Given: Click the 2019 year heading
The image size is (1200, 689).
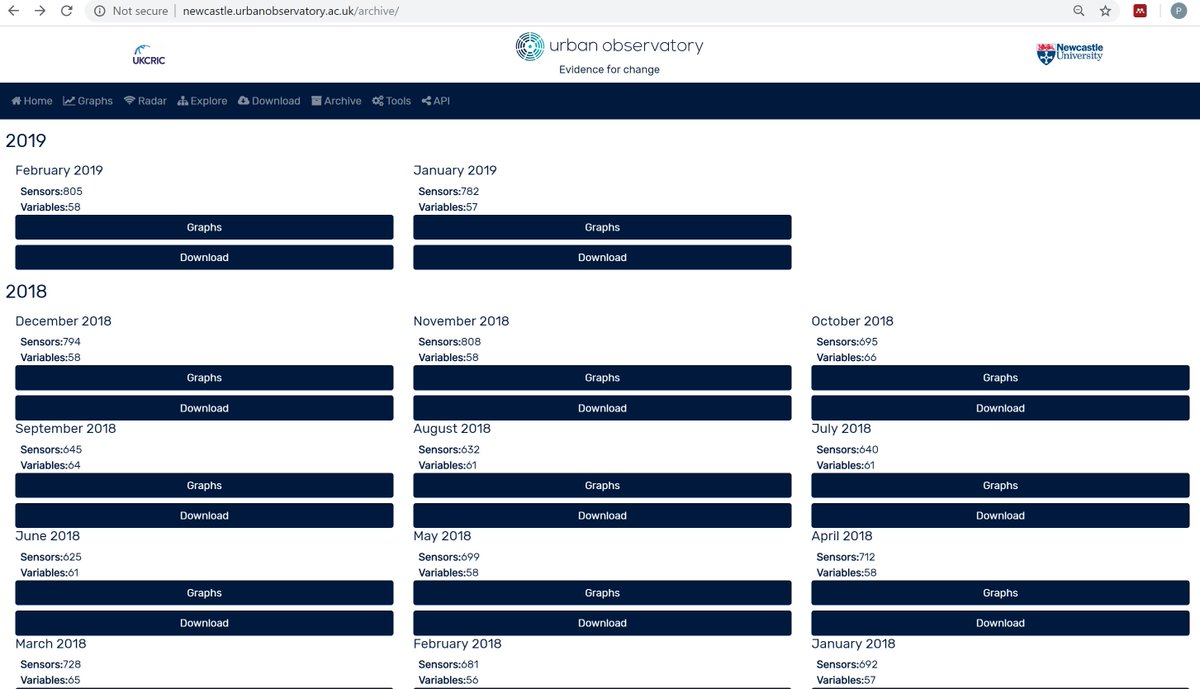Looking at the screenshot, I should tap(26, 141).
